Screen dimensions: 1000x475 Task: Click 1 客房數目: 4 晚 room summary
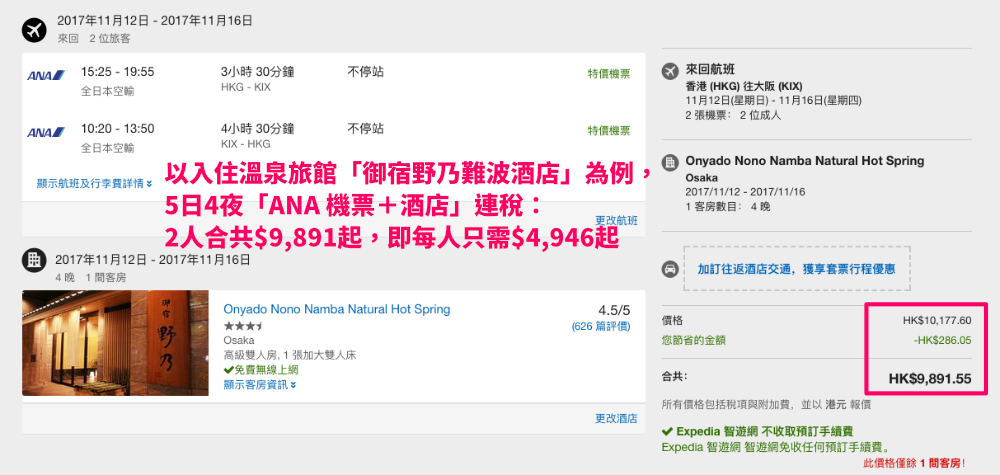728,207
